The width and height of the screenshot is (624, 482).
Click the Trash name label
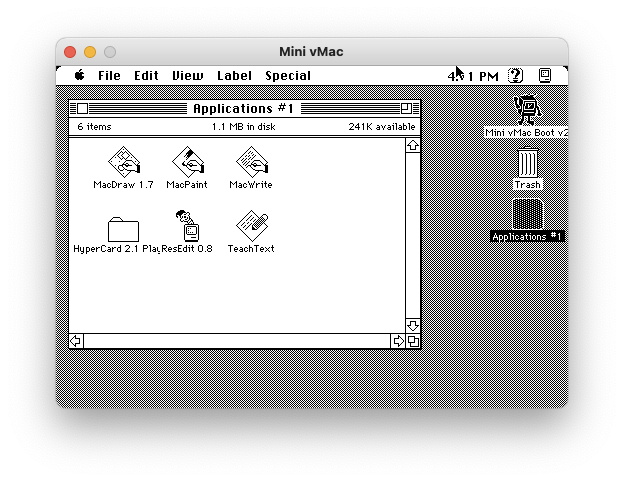pos(528,185)
